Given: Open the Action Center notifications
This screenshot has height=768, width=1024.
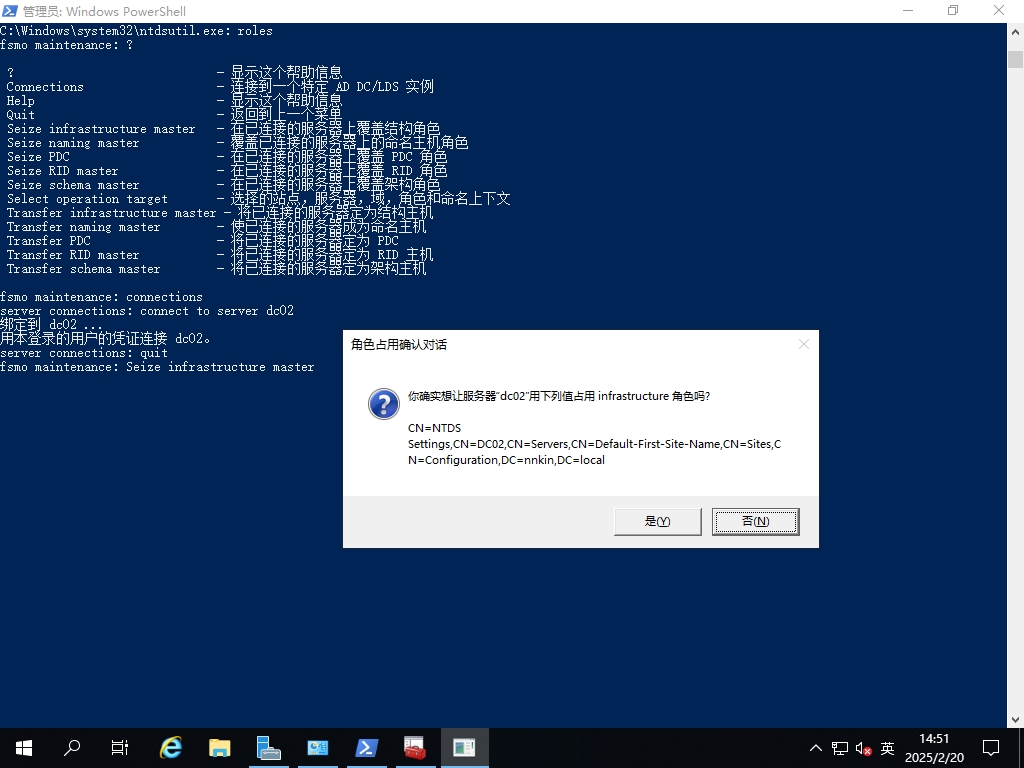Looking at the screenshot, I should (990, 747).
